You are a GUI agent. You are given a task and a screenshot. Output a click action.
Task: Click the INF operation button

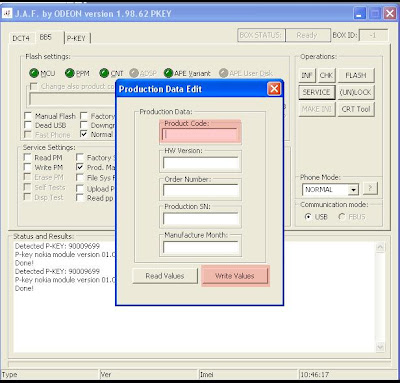click(307, 75)
